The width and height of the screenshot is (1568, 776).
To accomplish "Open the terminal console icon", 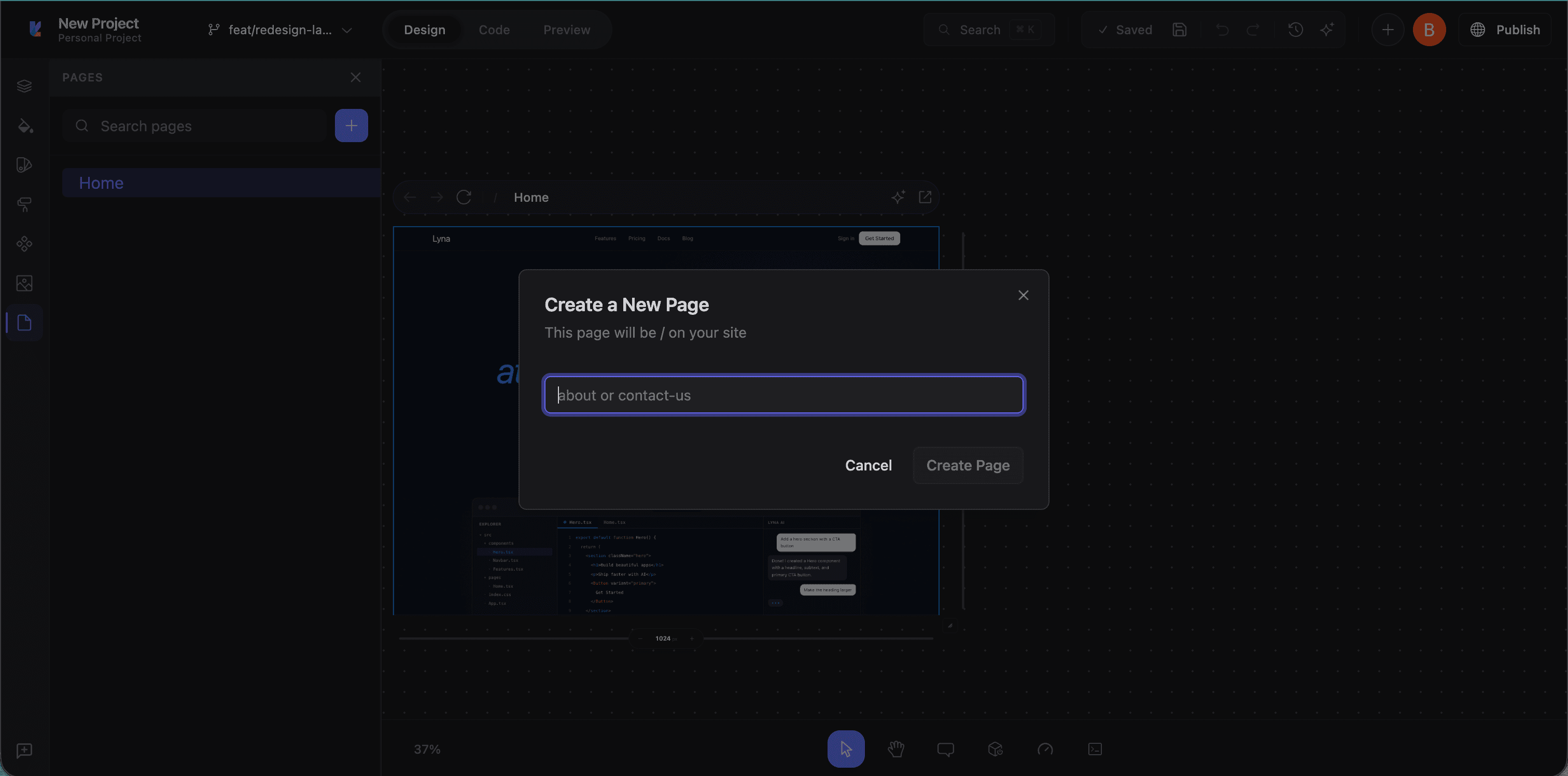I will [1095, 749].
